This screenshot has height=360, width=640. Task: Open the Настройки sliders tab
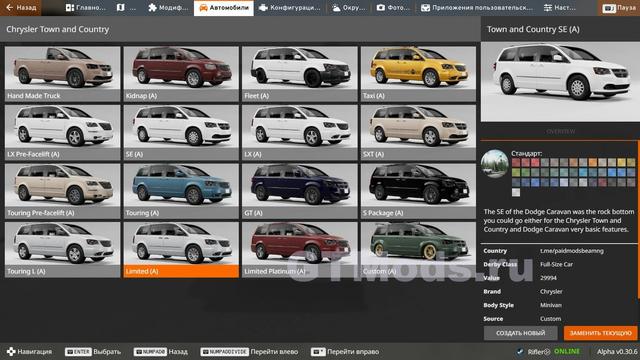click(x=559, y=8)
